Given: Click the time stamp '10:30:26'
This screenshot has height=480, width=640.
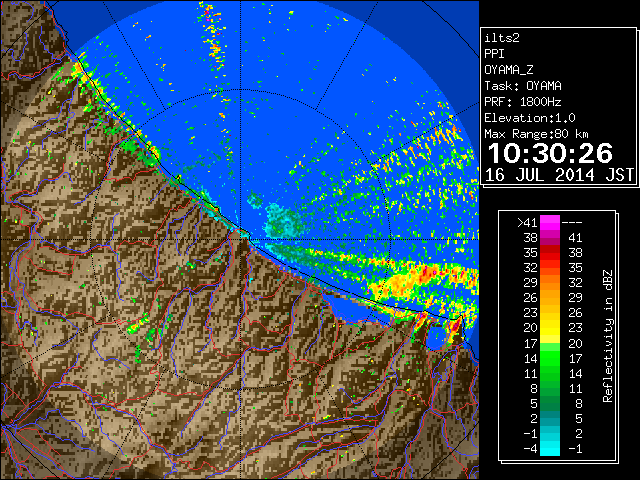Looking at the screenshot, I should [550, 153].
